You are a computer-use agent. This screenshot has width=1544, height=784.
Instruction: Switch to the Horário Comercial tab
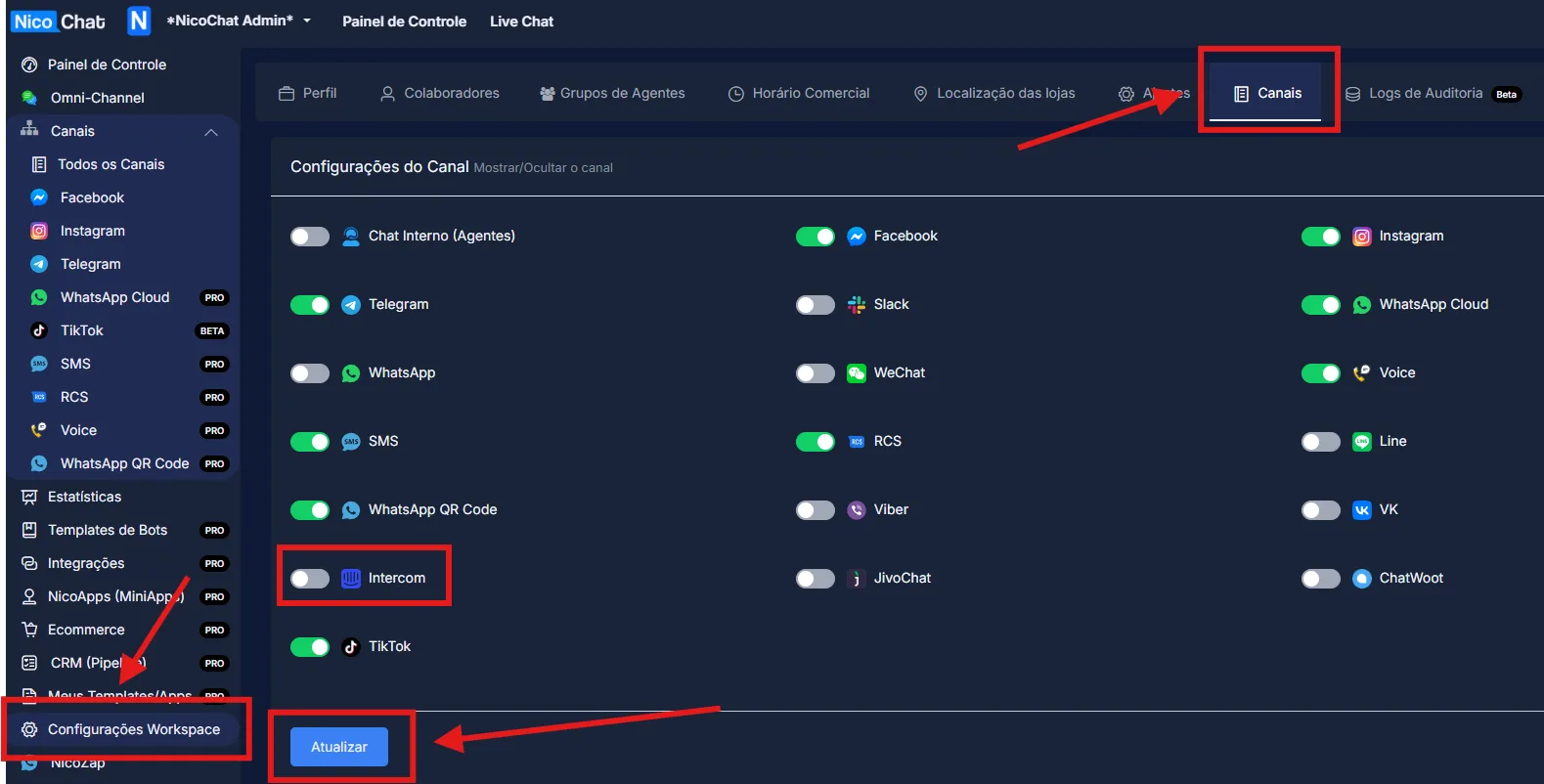[799, 93]
